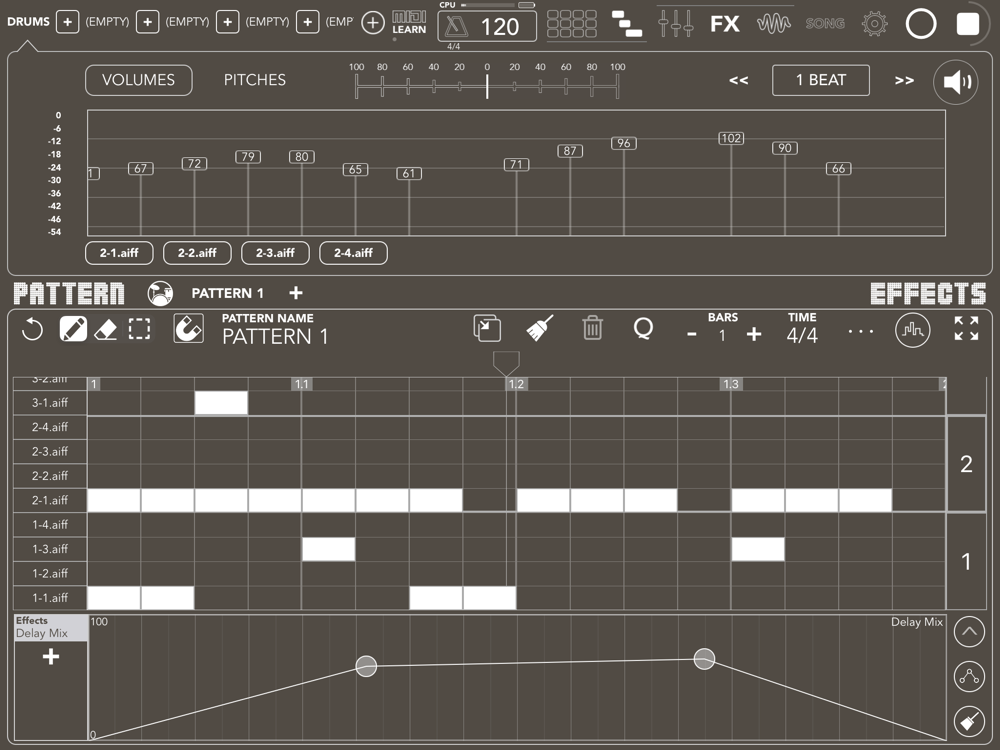Image resolution: width=1000 pixels, height=750 pixels.
Task: Collapse automation with the up chevron
Action: [969, 632]
